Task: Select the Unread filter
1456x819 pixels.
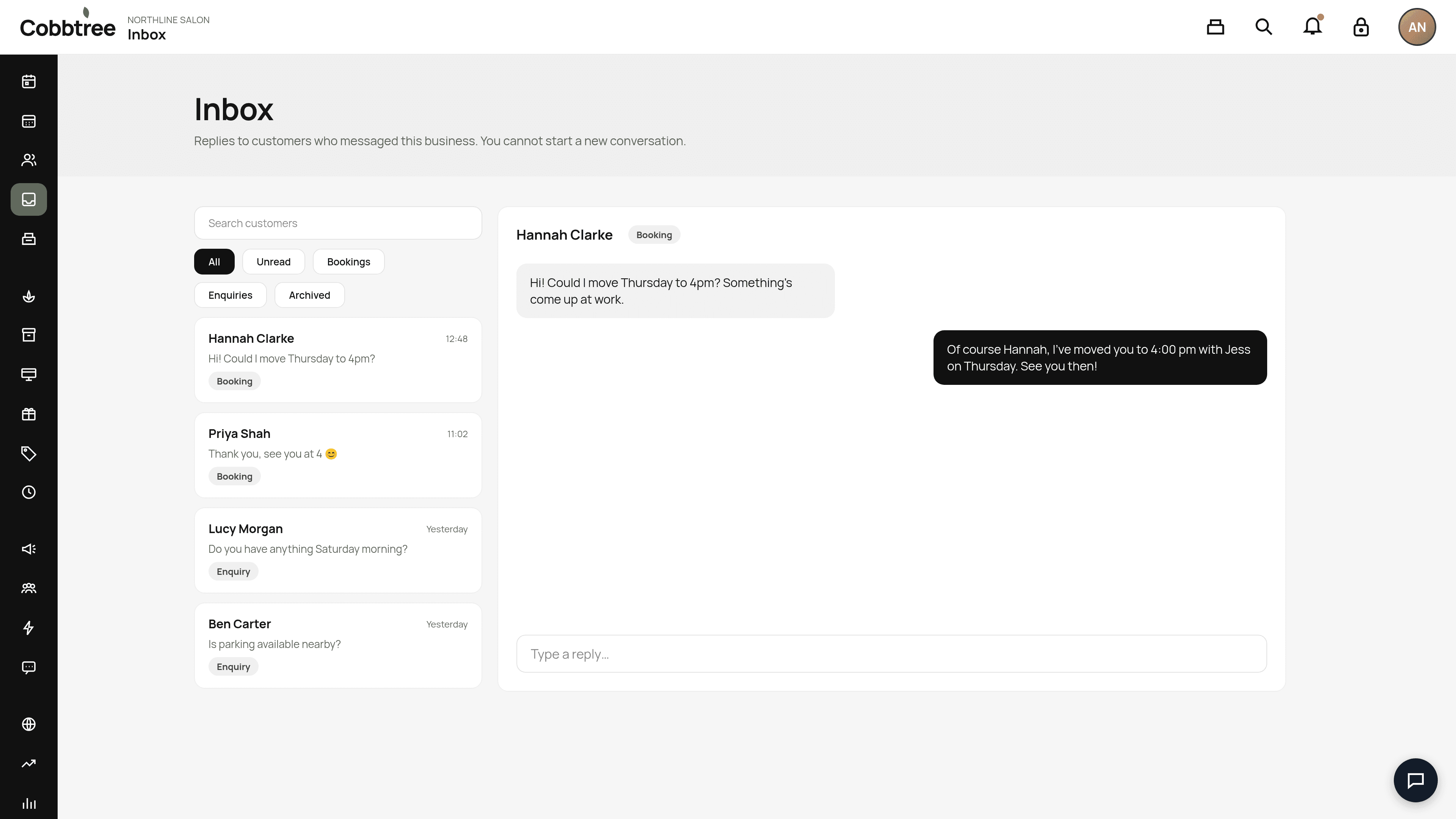Action: tap(273, 262)
